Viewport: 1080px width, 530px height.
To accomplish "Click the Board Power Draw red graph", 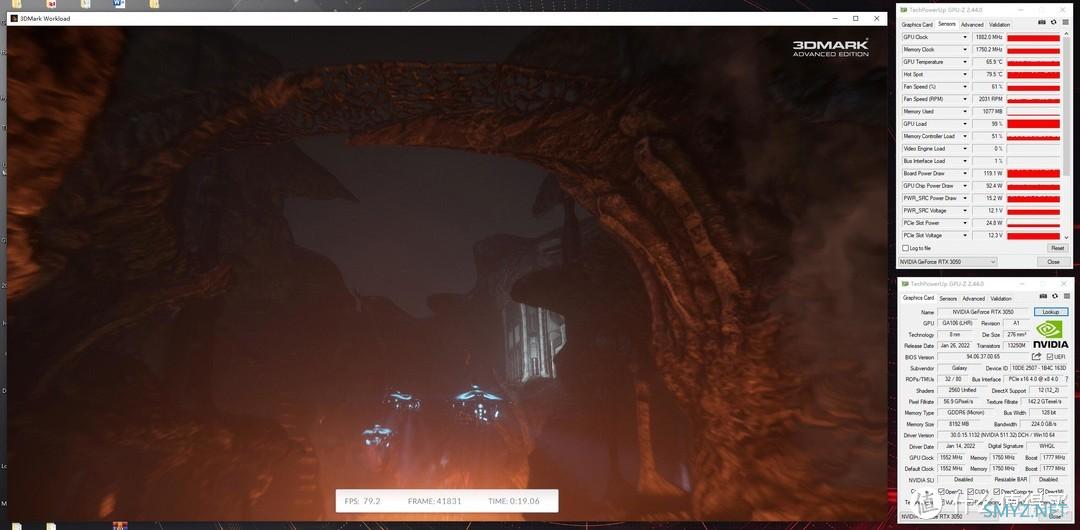I will pos(1033,174).
